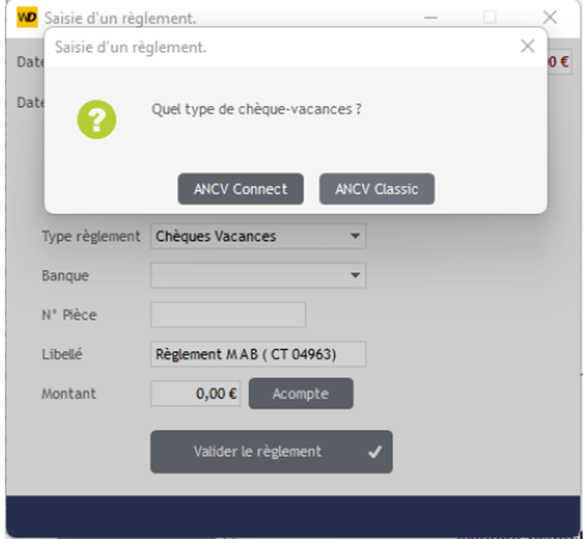The height and width of the screenshot is (539, 584).
Task: Select the Chèques Vacances combo box
Action: tap(258, 236)
